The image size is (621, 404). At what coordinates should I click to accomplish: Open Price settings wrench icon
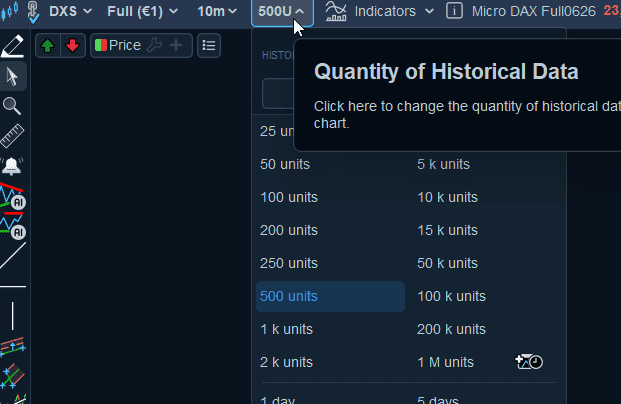tap(154, 46)
